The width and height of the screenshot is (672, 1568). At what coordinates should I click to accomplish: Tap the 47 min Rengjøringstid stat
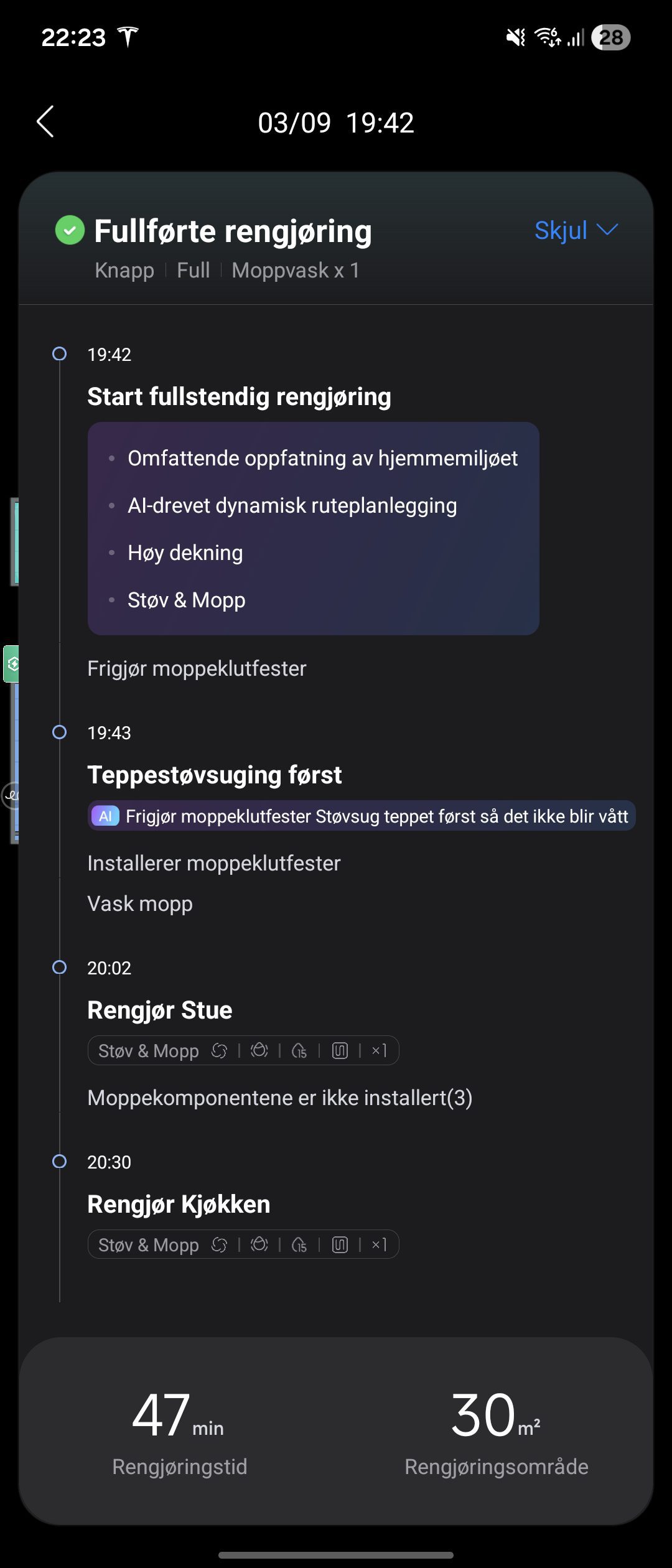179,1431
